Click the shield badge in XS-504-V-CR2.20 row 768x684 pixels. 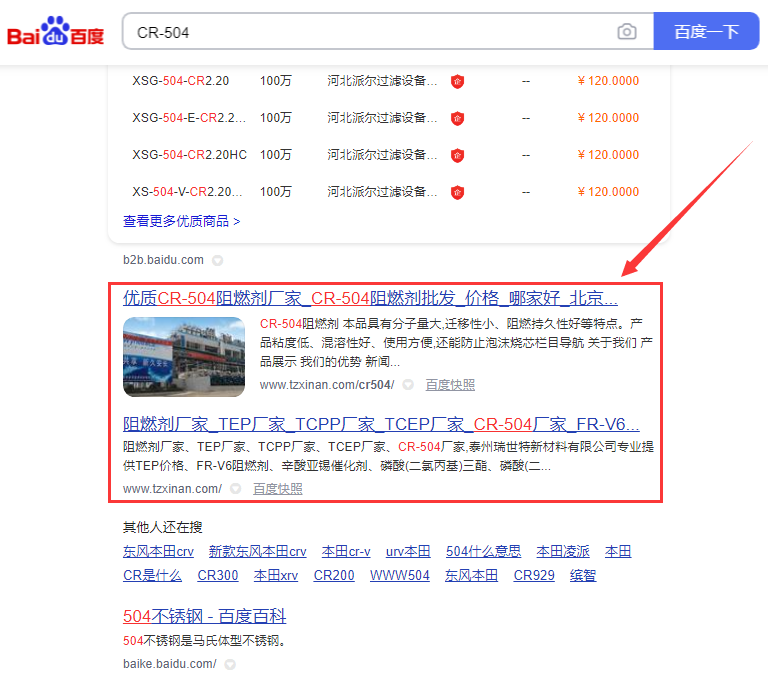pos(457,192)
